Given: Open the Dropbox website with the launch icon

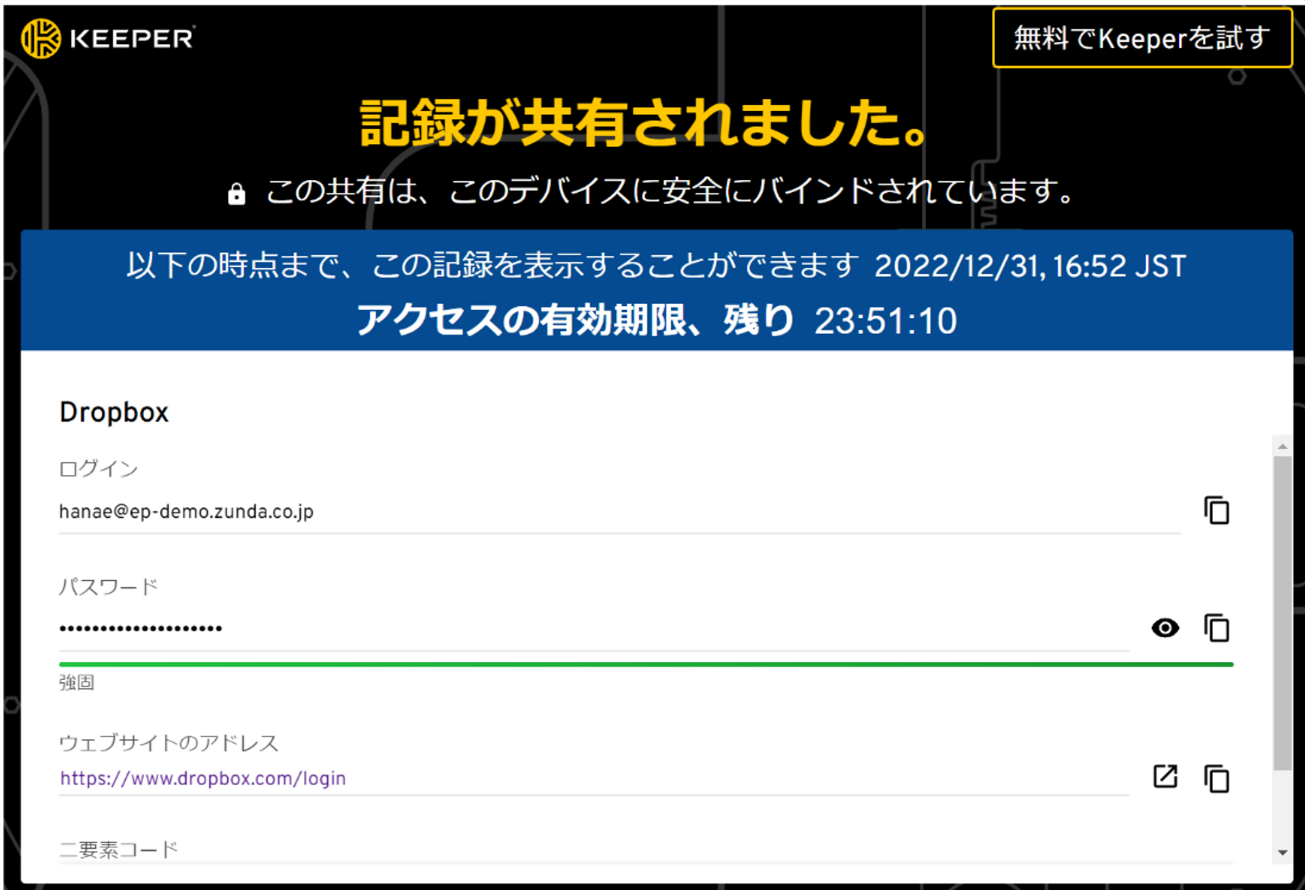Looking at the screenshot, I should click(1165, 776).
